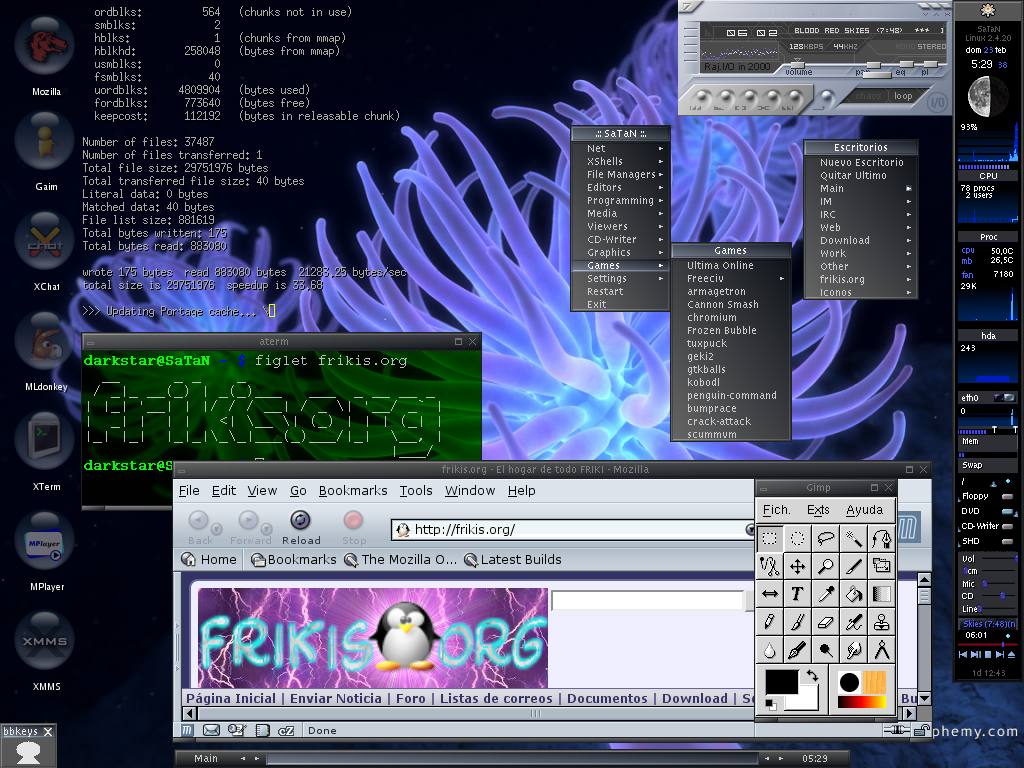Select the Blur/Sharpen droplet tool

770,650
